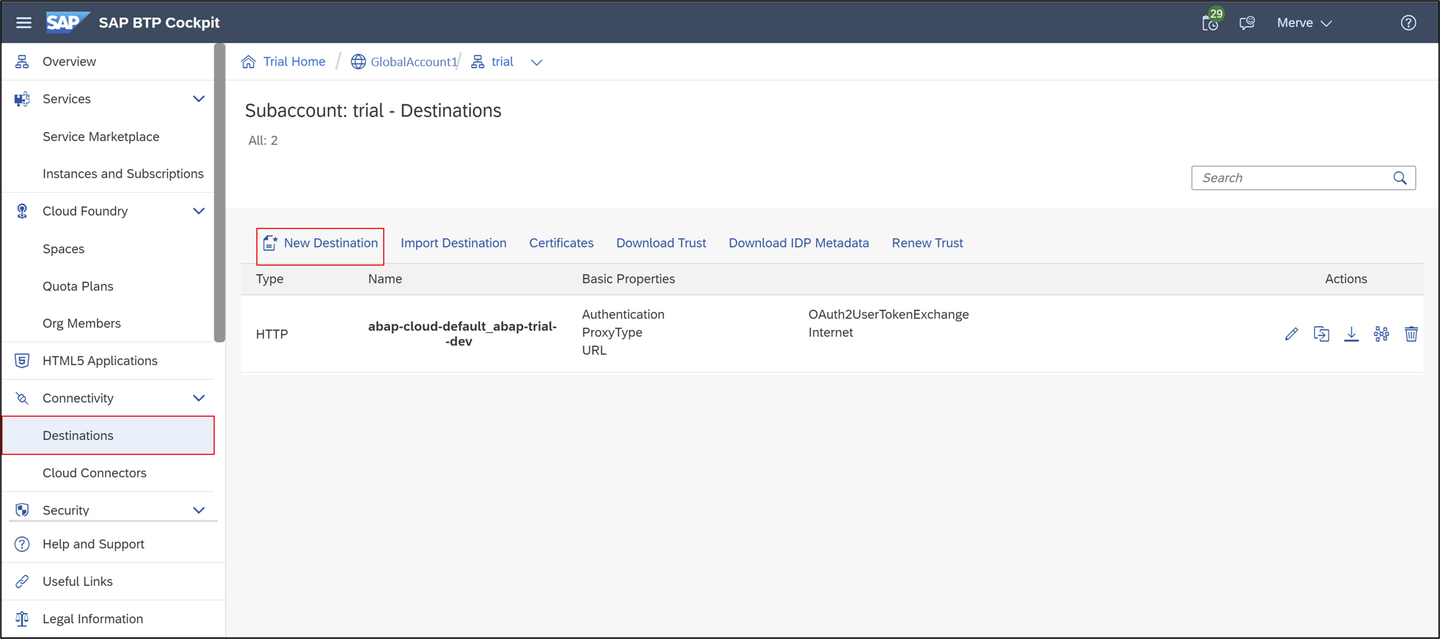Click the Useful Links chain icon
The width and height of the screenshot is (1440, 639).
[22, 581]
